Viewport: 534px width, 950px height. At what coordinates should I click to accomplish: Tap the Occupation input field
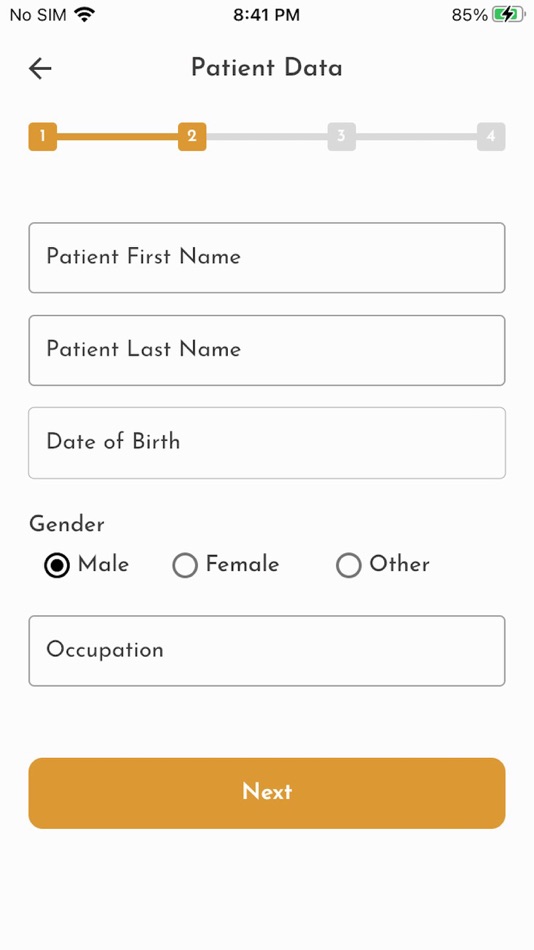(267, 651)
